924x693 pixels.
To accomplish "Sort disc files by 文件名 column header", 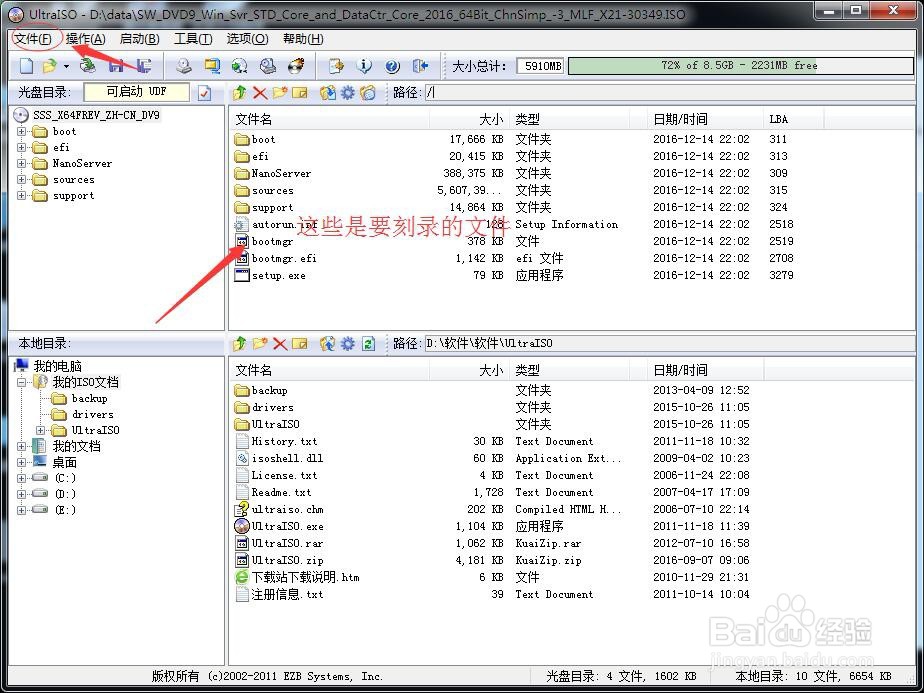I will click(330, 119).
